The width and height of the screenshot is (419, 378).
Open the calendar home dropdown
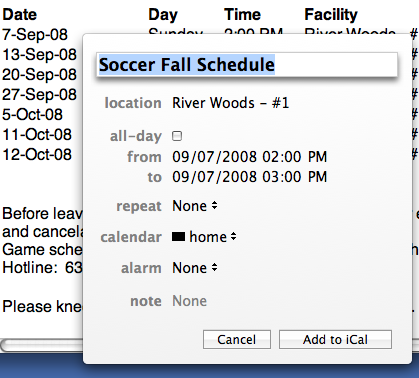click(x=204, y=237)
